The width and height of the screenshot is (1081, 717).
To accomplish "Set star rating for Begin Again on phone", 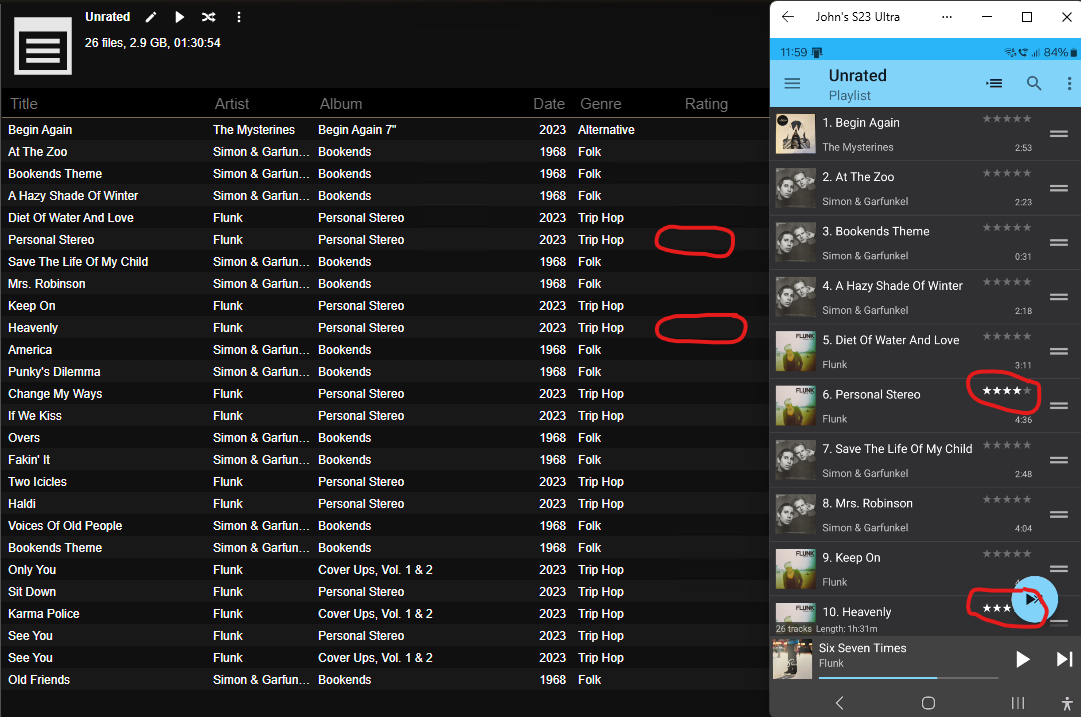I will click(x=1006, y=119).
